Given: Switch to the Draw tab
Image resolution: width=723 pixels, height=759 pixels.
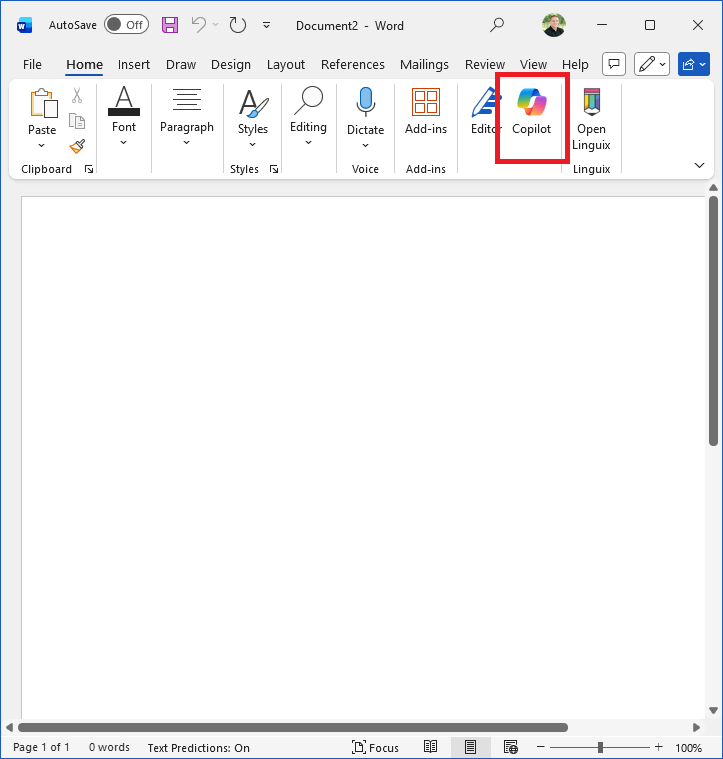Looking at the screenshot, I should 181,64.
